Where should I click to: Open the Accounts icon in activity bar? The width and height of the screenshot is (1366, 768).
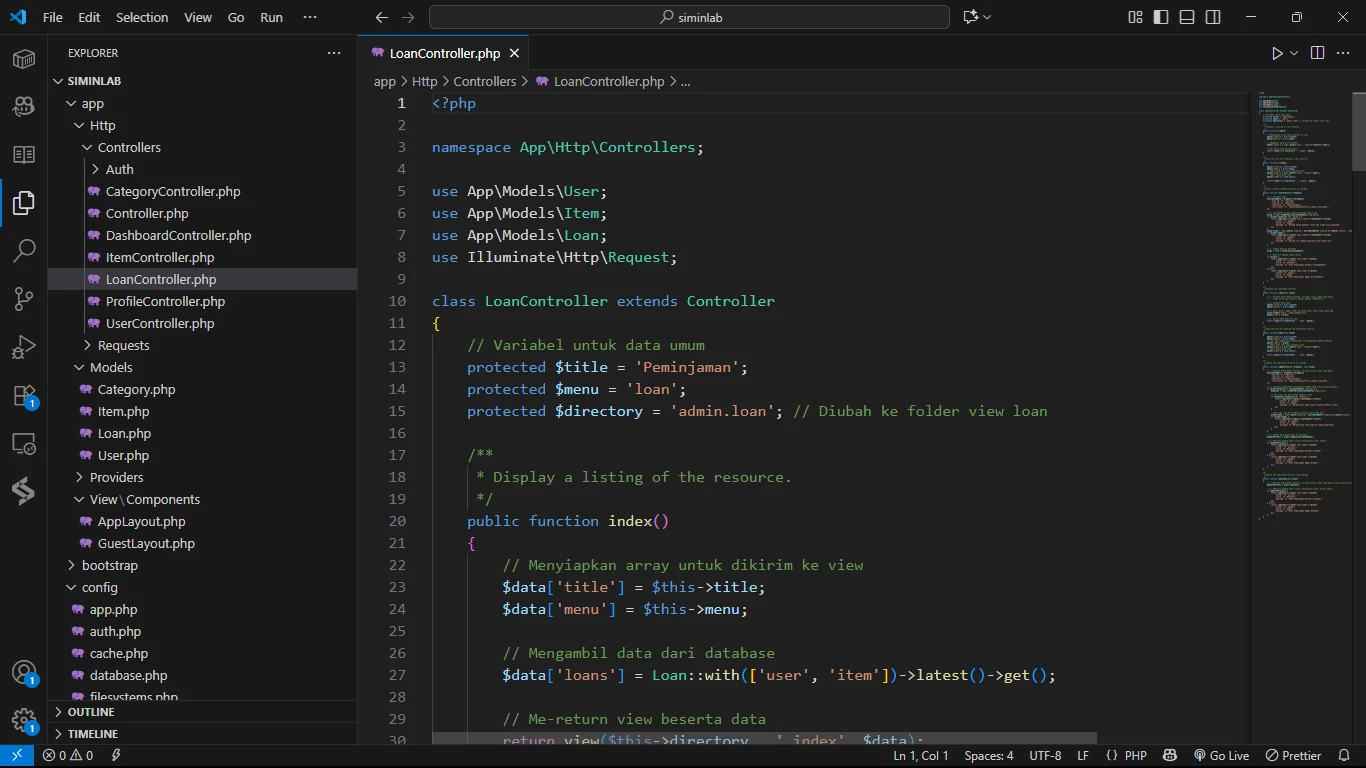click(x=24, y=673)
